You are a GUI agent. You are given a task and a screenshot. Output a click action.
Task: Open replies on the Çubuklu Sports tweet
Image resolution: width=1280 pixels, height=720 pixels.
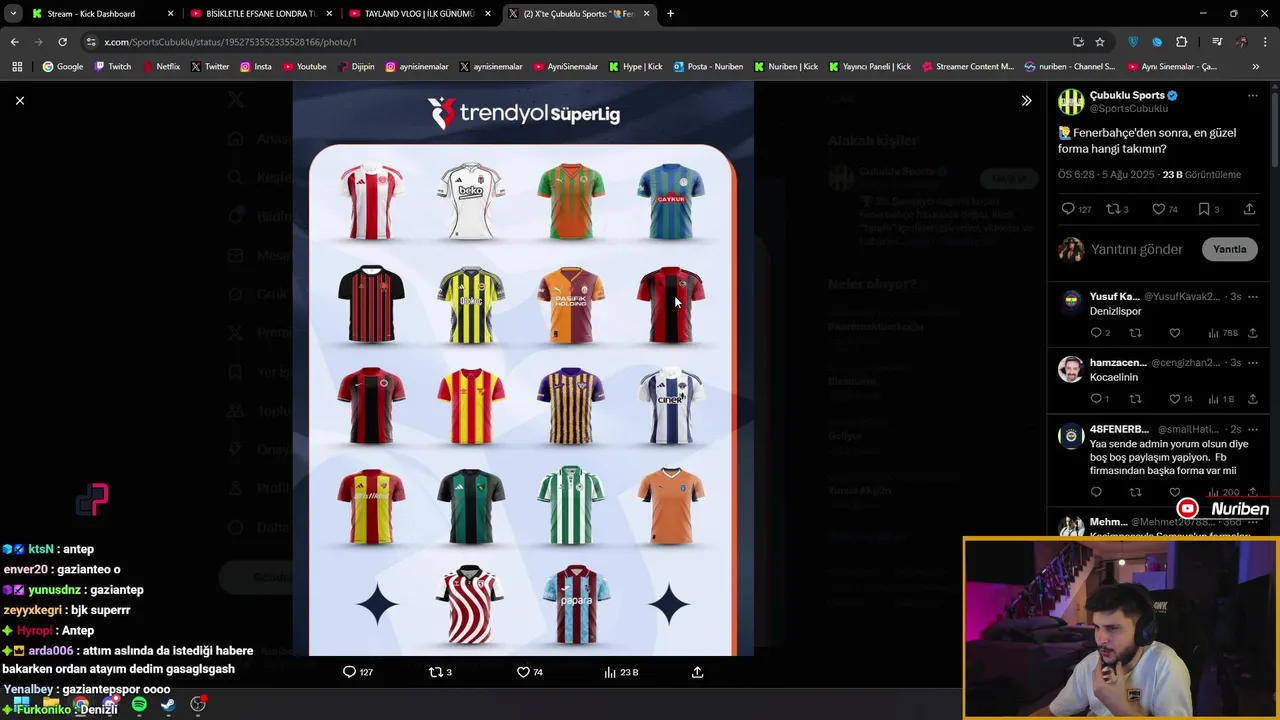tap(1068, 209)
